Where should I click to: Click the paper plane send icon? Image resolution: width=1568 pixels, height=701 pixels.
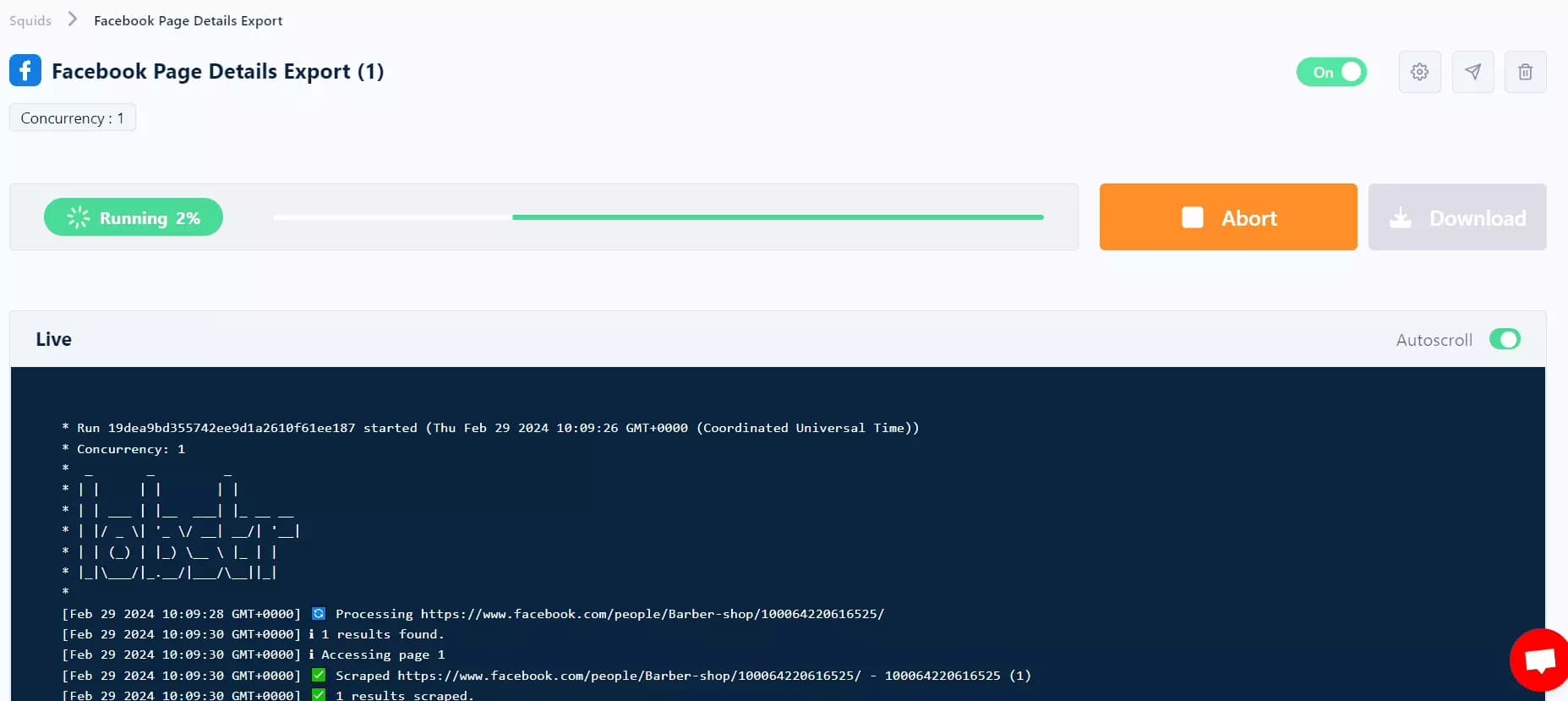[1472, 72]
